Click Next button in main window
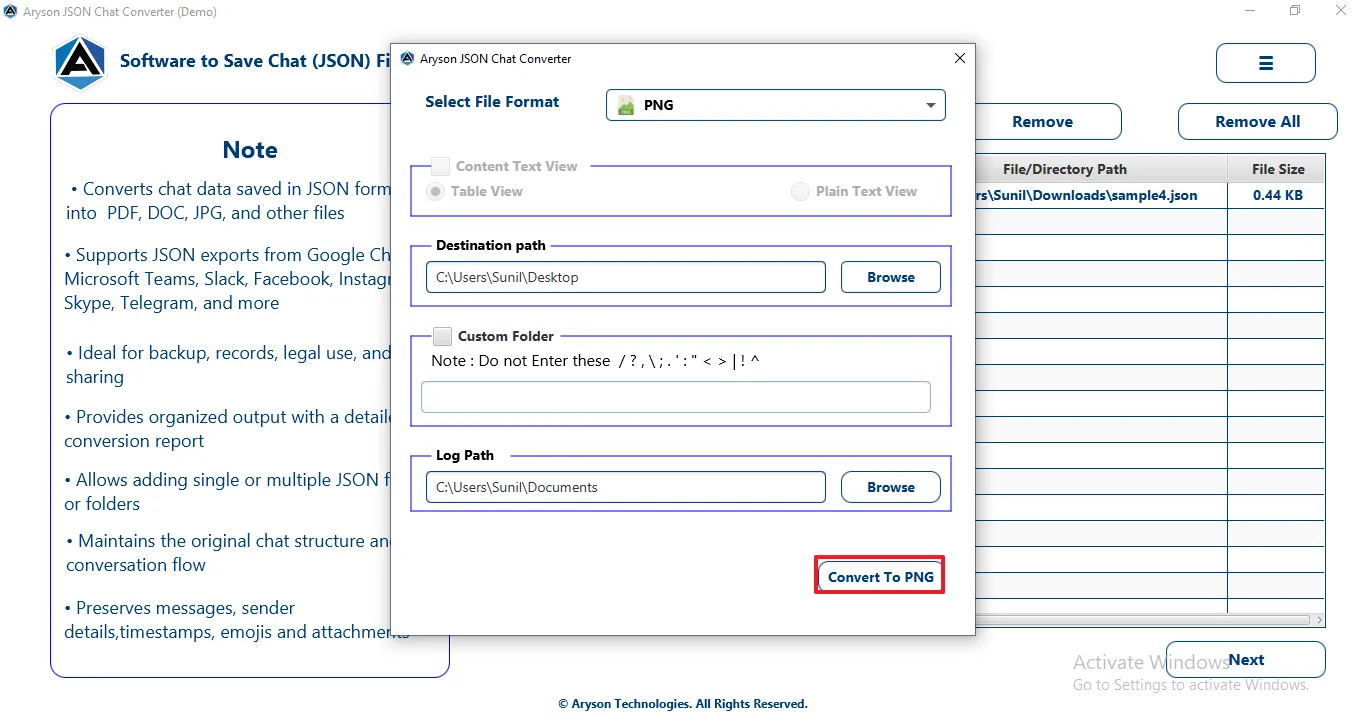Screen dimensions: 1366x728 click(1246, 660)
